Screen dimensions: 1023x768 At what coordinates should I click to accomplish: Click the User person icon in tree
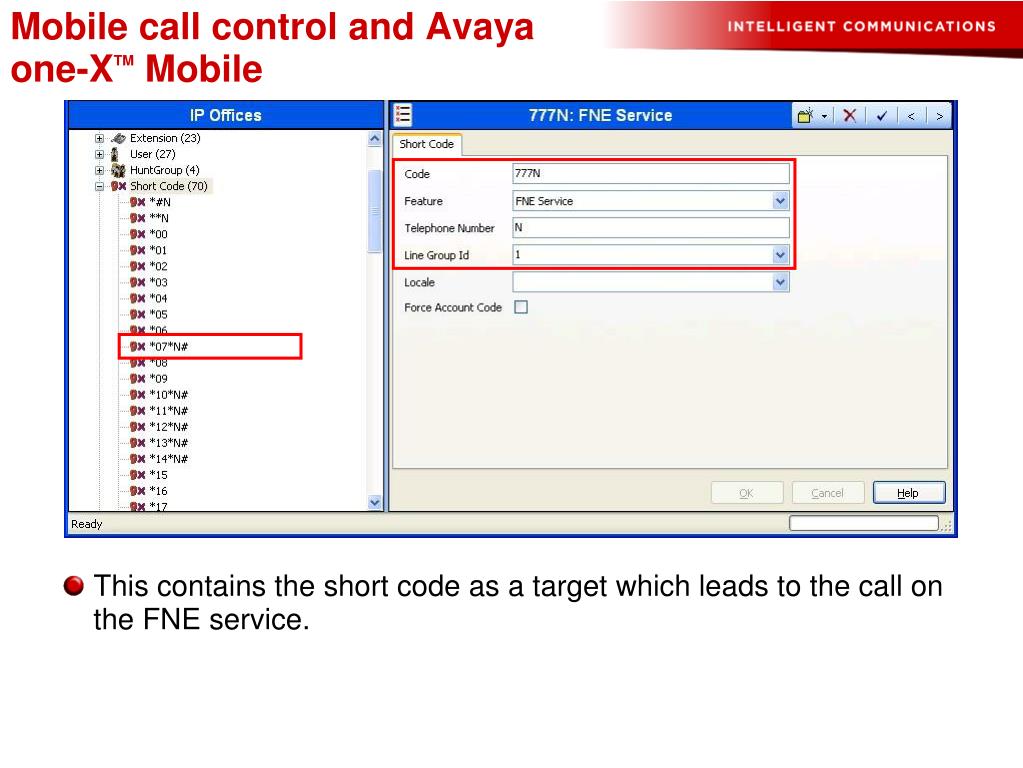(115, 155)
